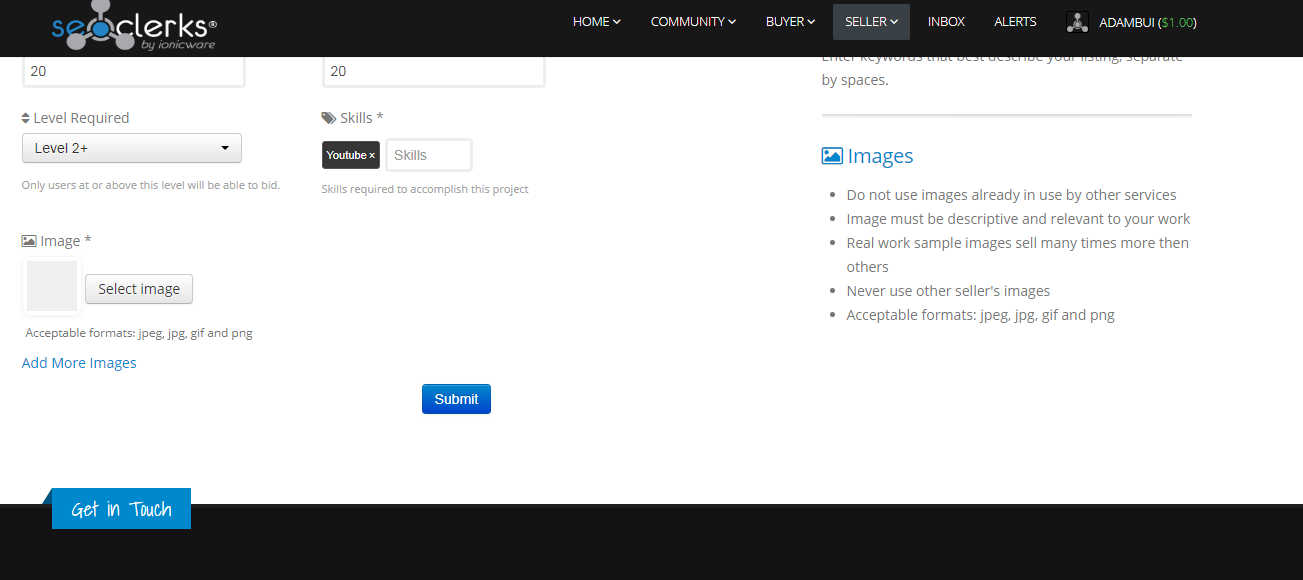Open the Level 2+ dropdown
This screenshot has height=580, width=1303.
[132, 148]
